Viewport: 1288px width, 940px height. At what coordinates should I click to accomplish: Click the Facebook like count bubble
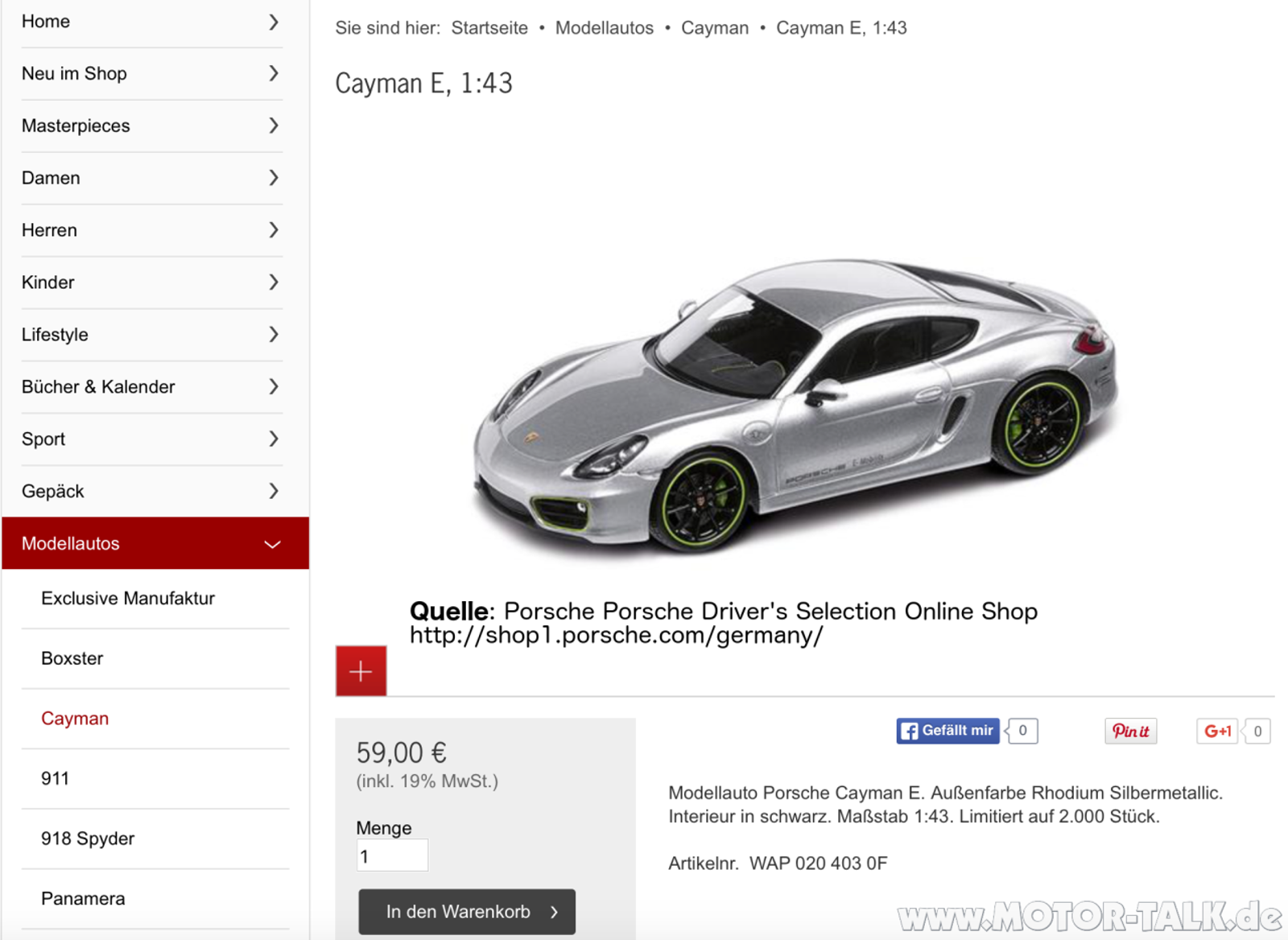pyautogui.click(x=1022, y=731)
